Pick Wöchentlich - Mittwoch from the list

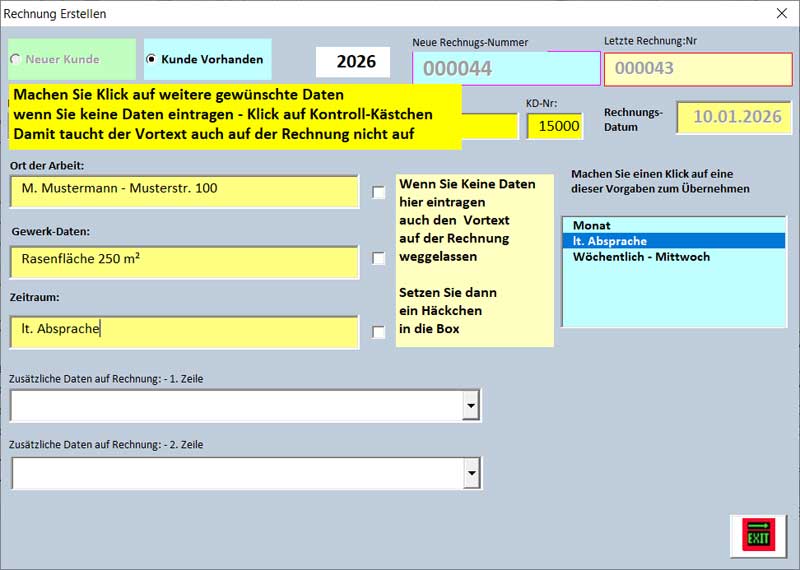coord(640,257)
